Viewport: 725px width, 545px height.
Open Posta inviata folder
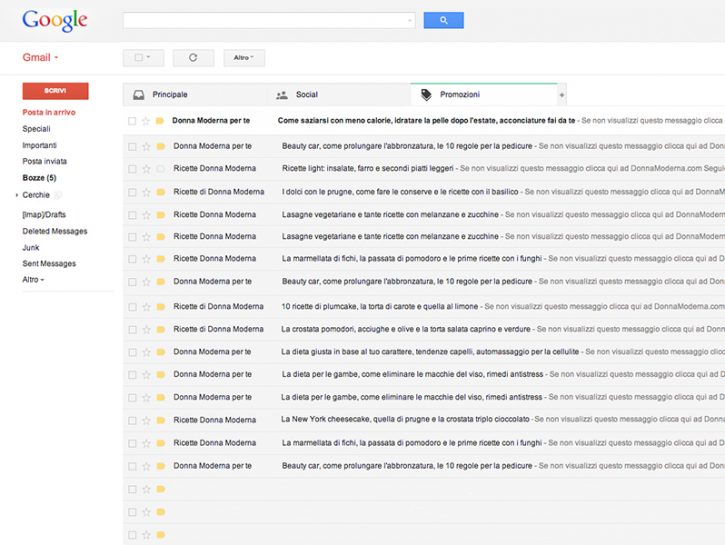pyautogui.click(x=44, y=161)
